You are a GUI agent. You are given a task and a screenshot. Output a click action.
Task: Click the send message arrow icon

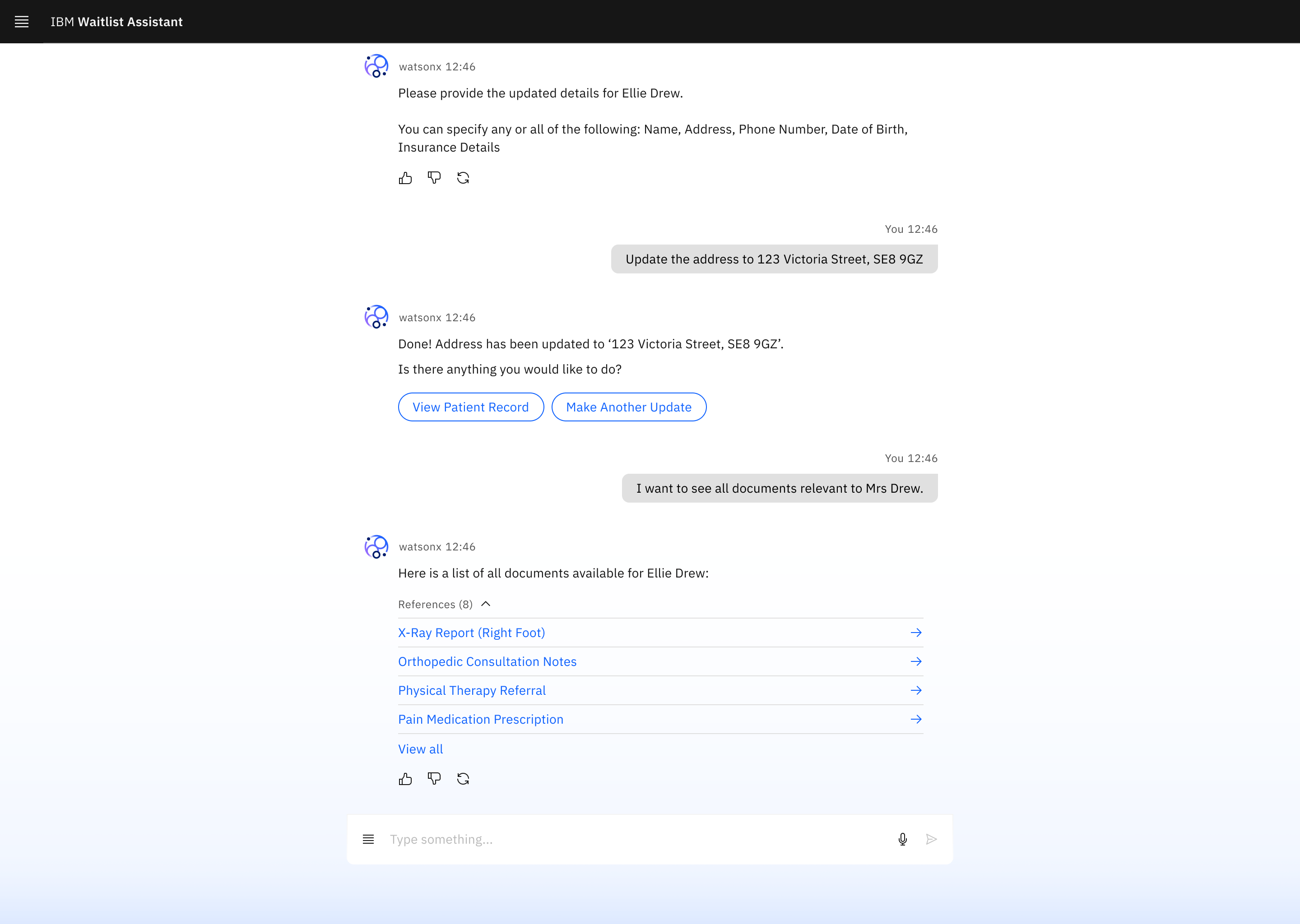point(931,839)
